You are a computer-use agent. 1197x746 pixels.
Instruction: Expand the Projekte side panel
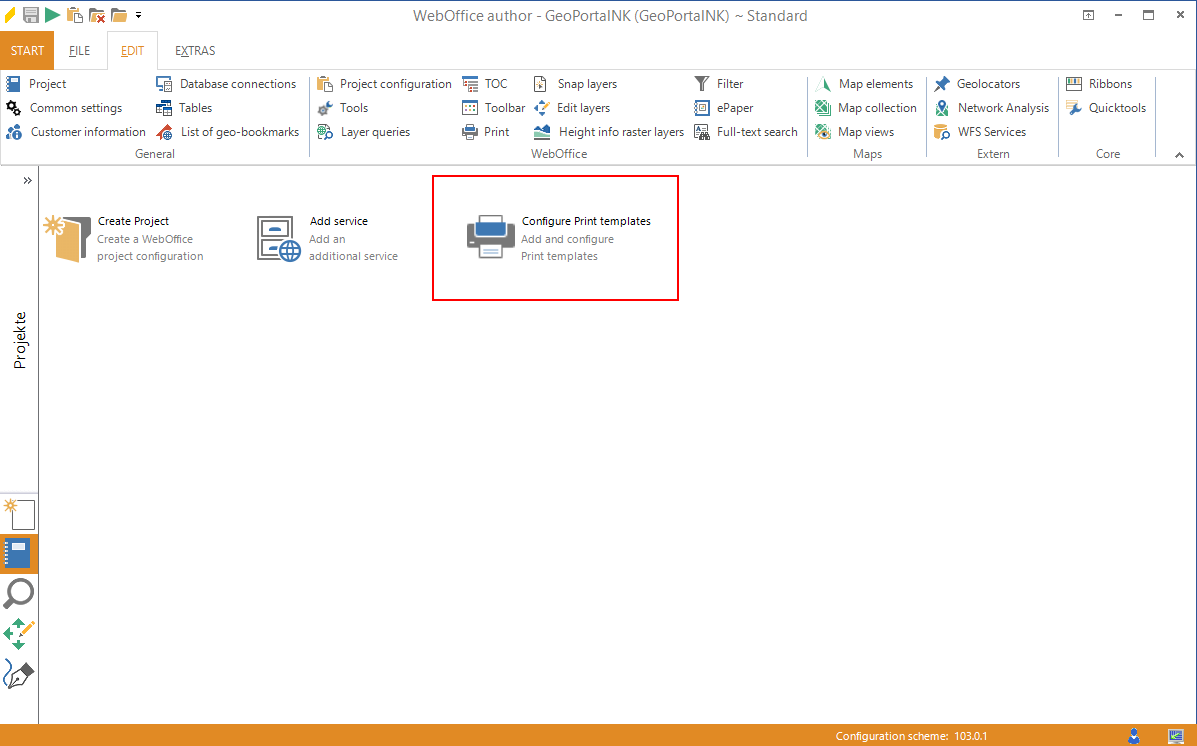tap(27, 181)
